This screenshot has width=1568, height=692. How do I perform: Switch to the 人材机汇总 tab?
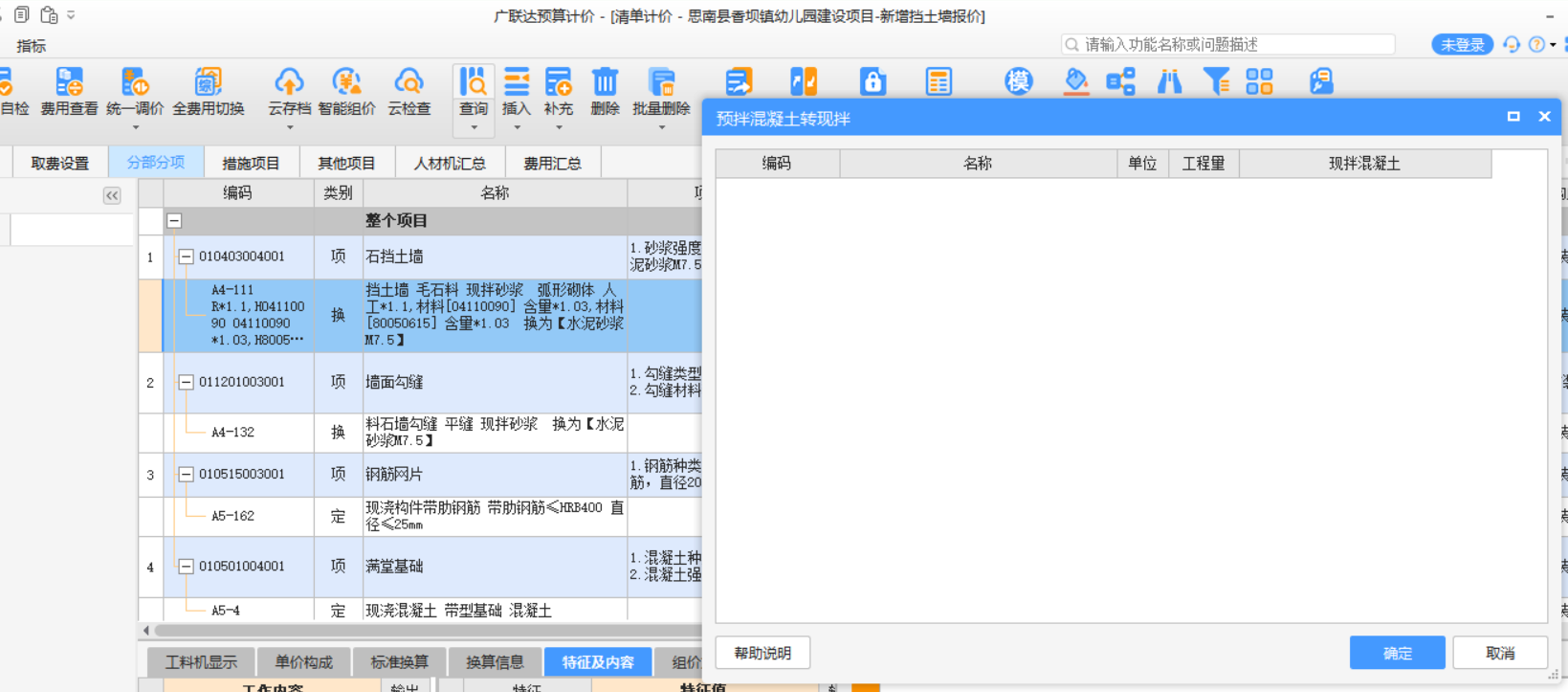coord(450,163)
